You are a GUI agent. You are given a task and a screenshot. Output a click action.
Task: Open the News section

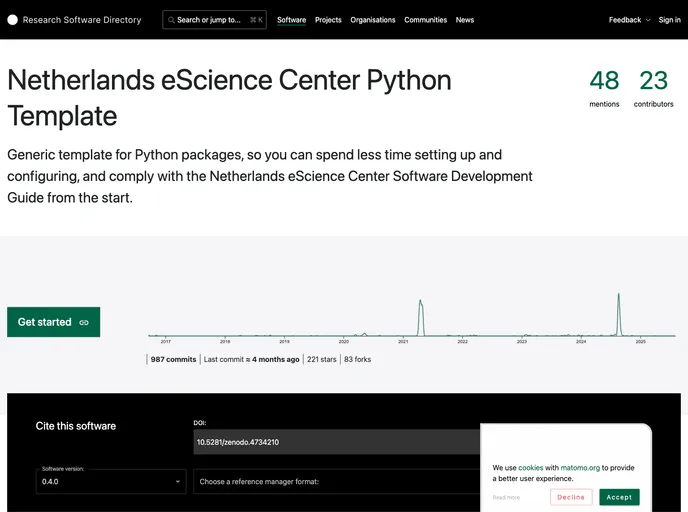tap(465, 20)
